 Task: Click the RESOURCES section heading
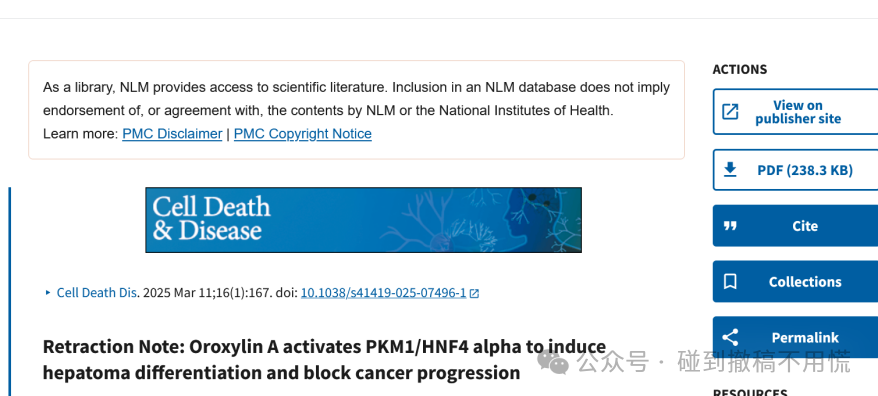750,392
